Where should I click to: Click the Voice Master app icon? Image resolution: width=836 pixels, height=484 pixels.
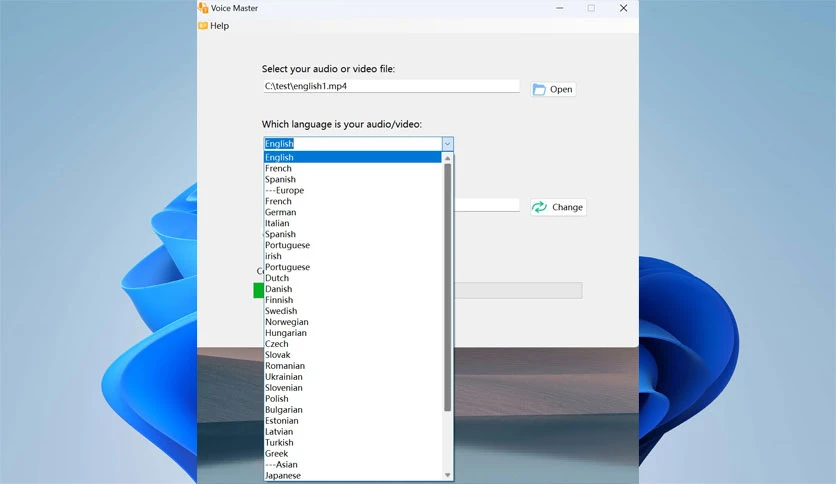pyautogui.click(x=203, y=7)
